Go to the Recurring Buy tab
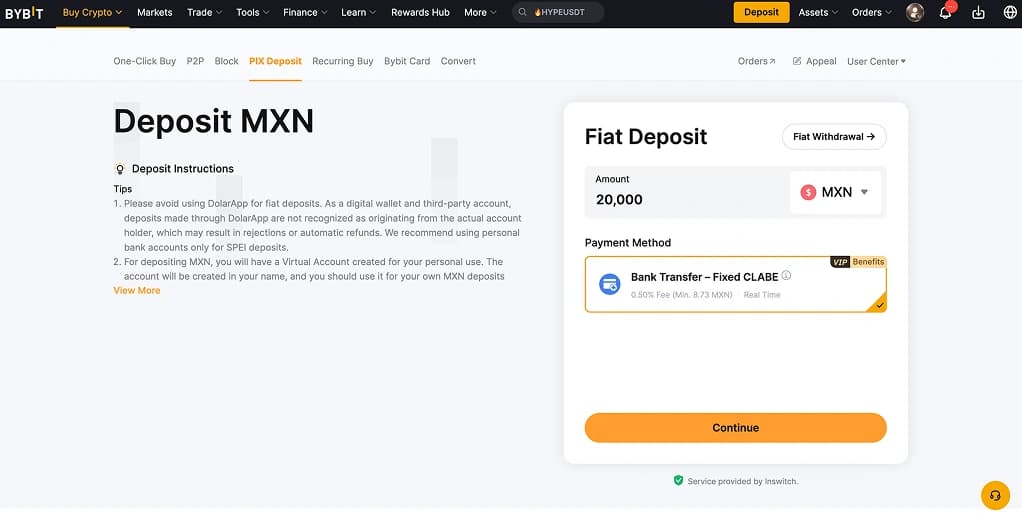 coord(342,61)
